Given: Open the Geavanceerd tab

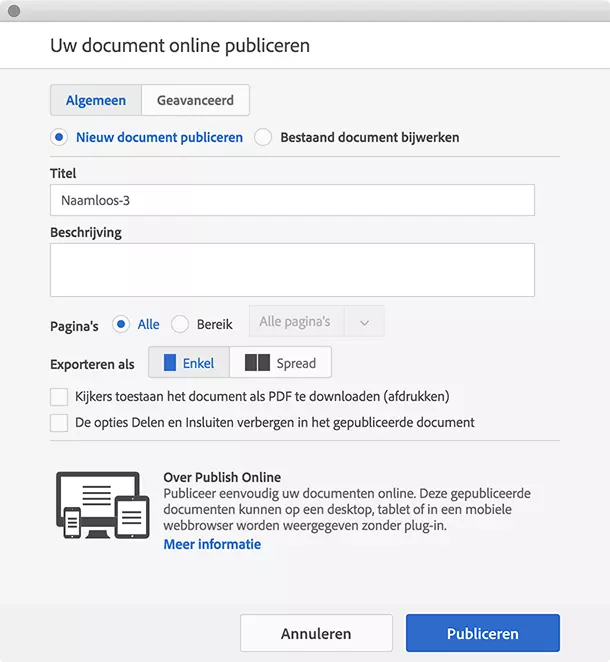Looking at the screenshot, I should pyautogui.click(x=195, y=100).
